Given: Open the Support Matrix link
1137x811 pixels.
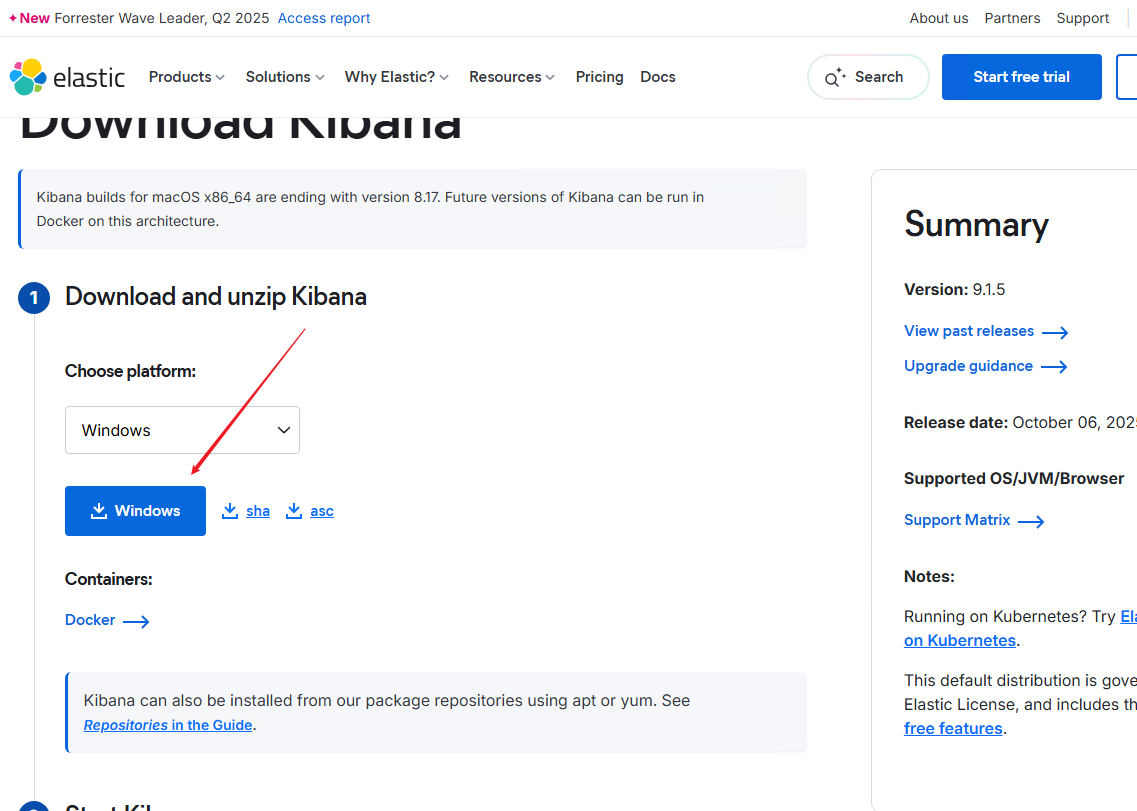Looking at the screenshot, I should pyautogui.click(x=957, y=520).
